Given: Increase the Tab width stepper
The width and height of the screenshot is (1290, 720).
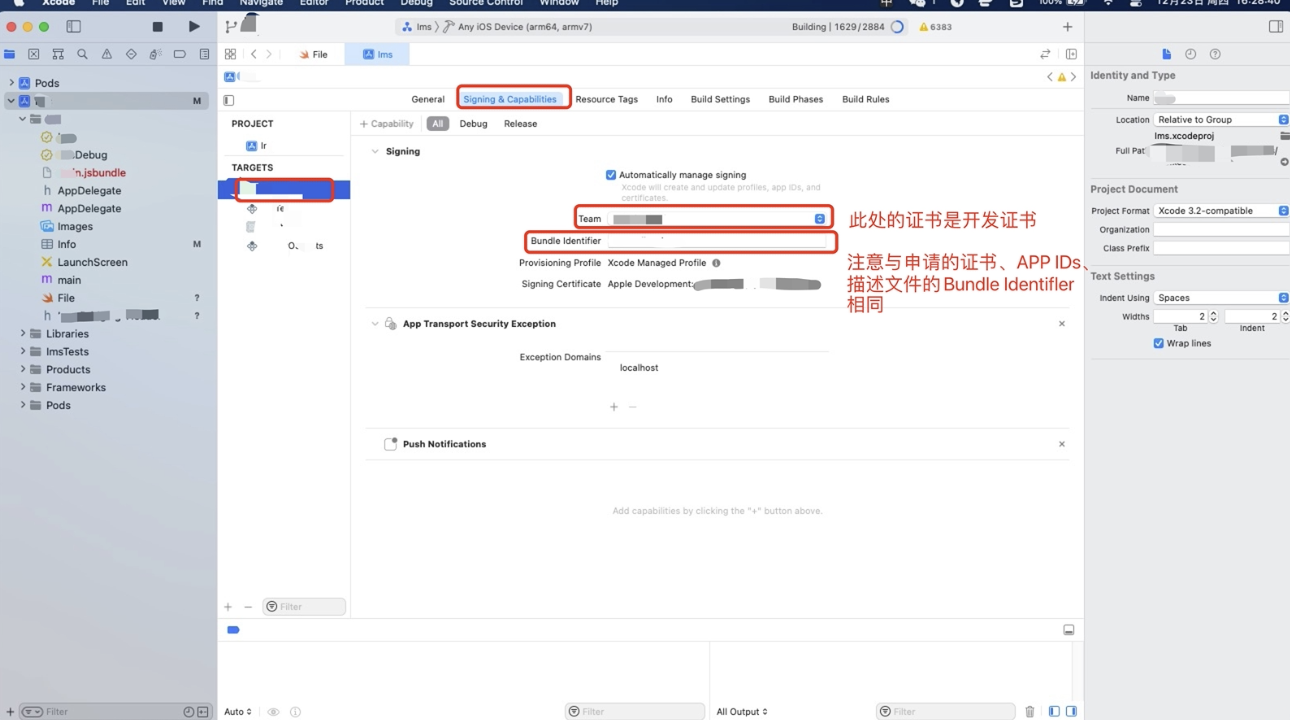Looking at the screenshot, I should [x=1214, y=313].
